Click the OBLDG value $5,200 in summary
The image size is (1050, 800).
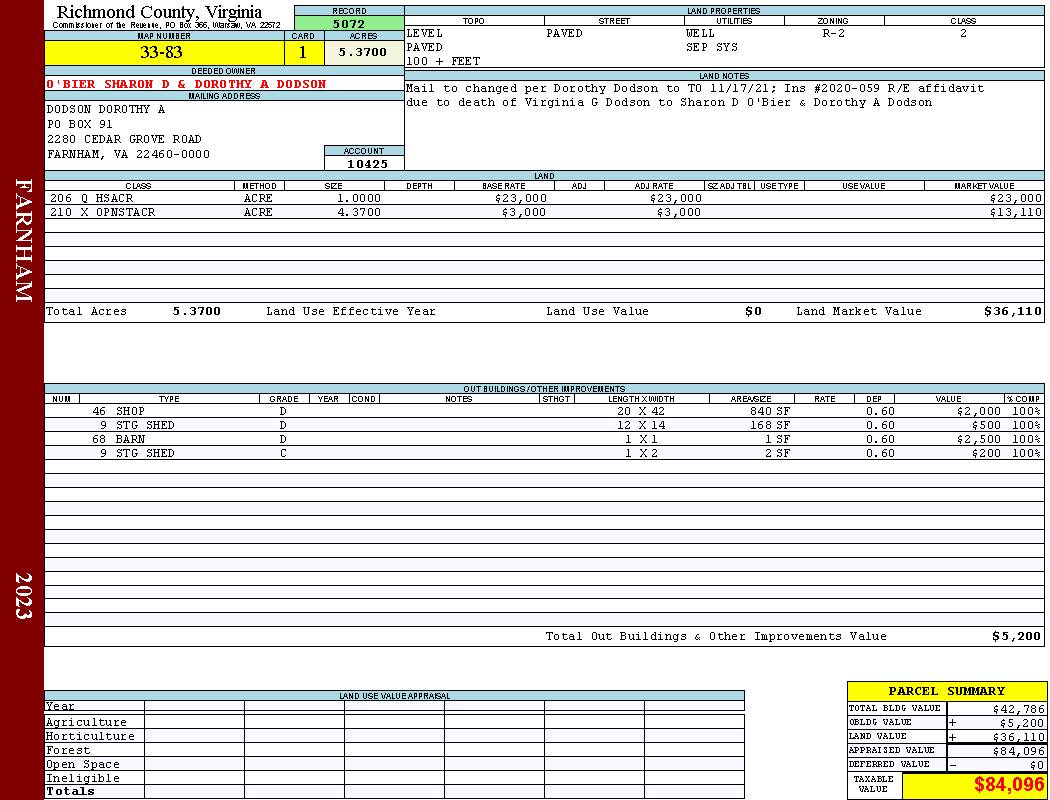pyautogui.click(x=1021, y=723)
